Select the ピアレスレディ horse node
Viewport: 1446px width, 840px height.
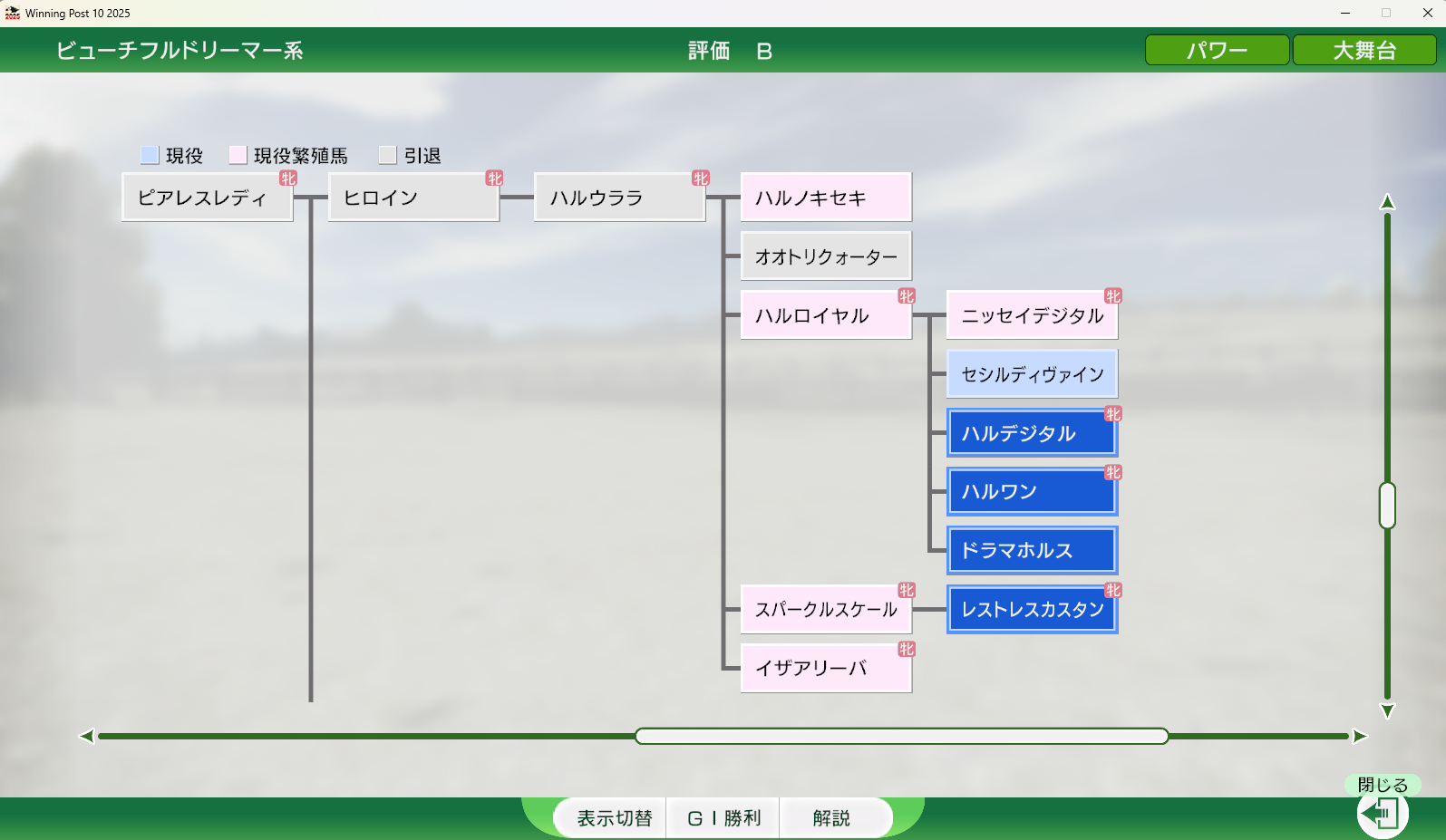(208, 198)
